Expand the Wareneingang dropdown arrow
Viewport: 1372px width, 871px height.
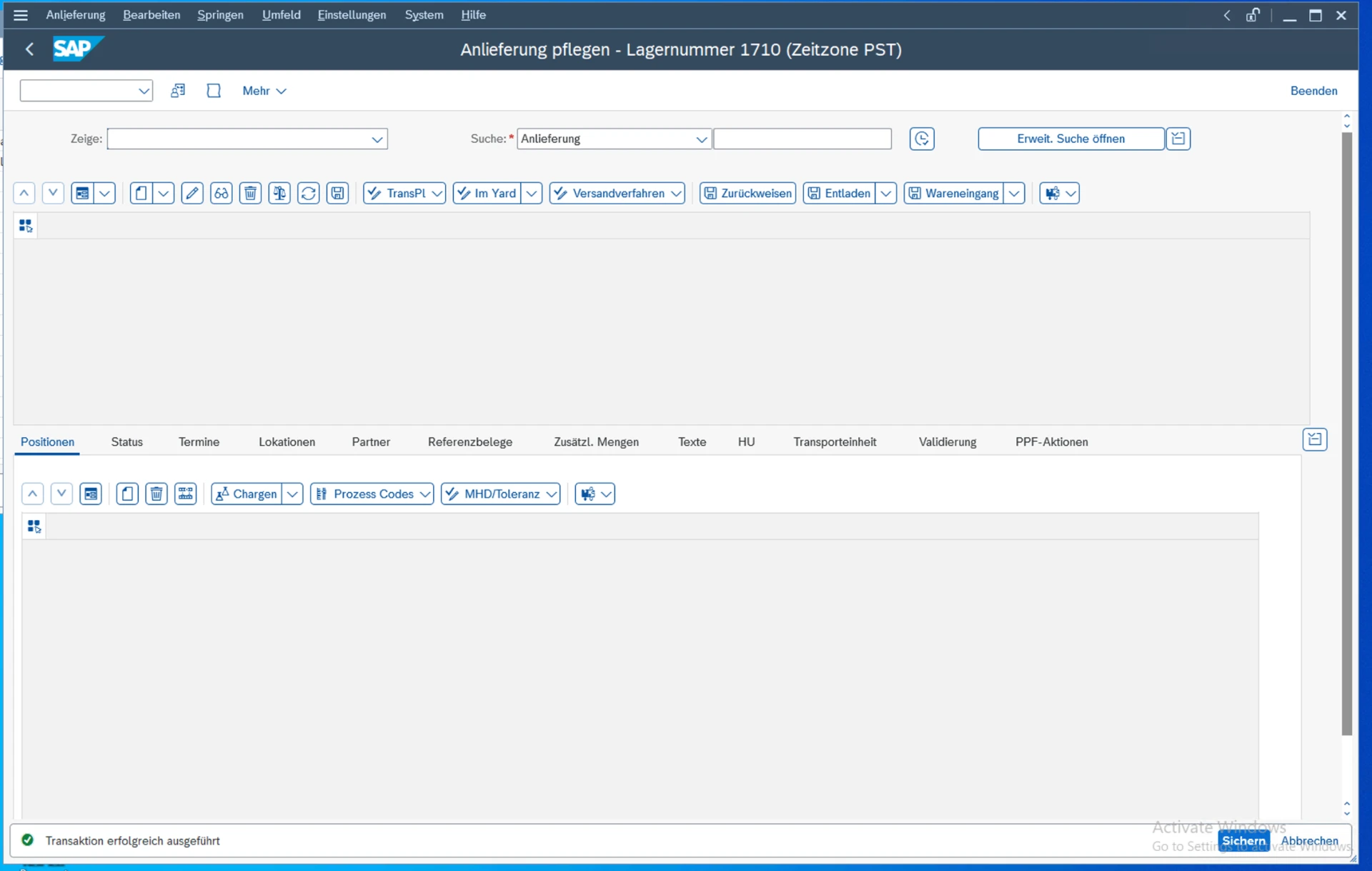[x=1014, y=193]
